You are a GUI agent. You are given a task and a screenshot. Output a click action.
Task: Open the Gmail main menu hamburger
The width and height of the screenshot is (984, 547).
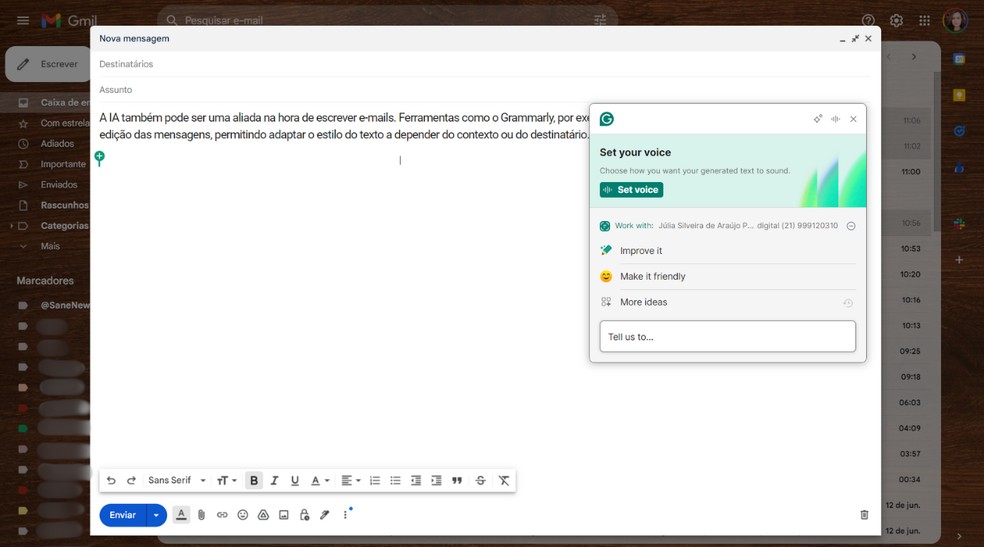click(x=23, y=21)
